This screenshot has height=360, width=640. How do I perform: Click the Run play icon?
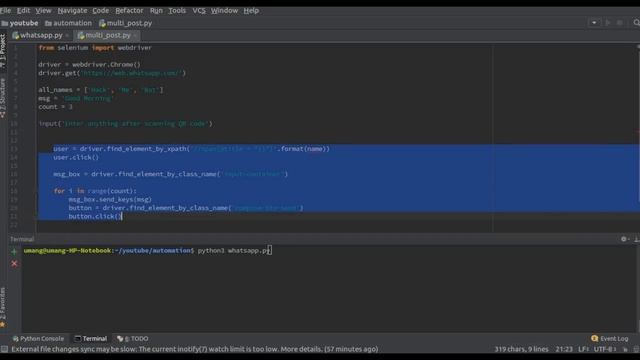coord(608,23)
